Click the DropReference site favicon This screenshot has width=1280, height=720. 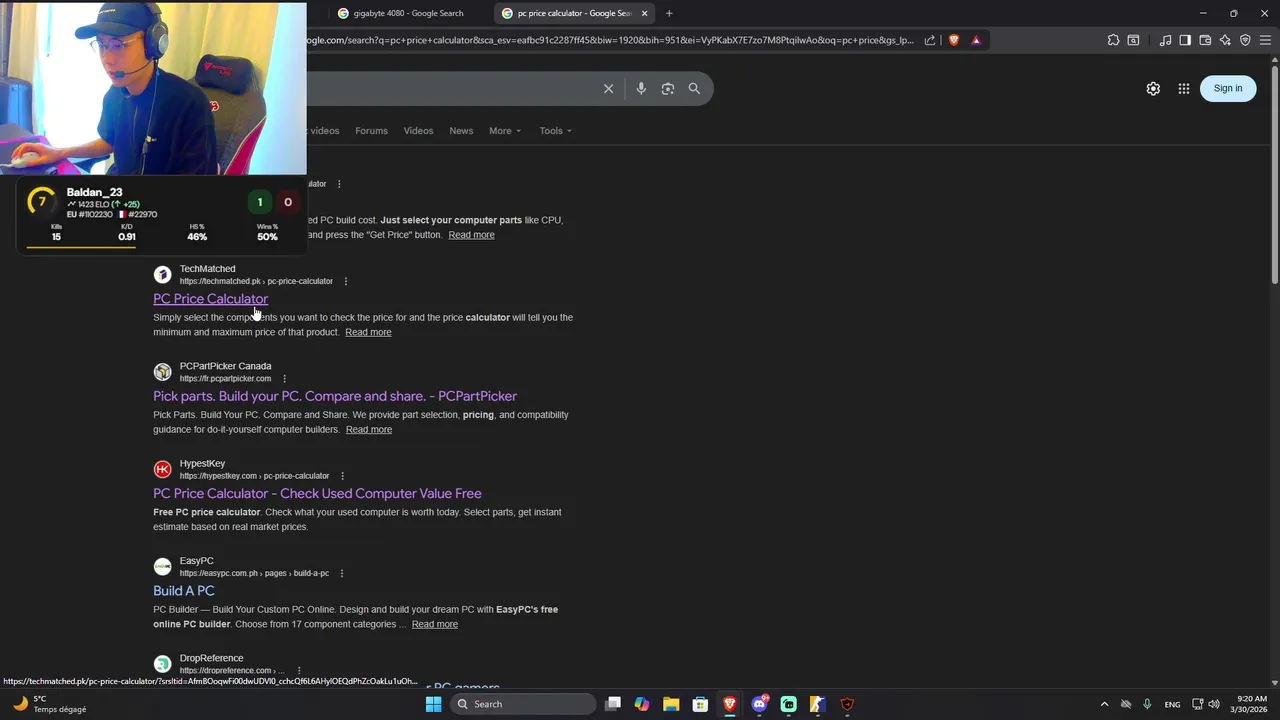tap(162, 664)
